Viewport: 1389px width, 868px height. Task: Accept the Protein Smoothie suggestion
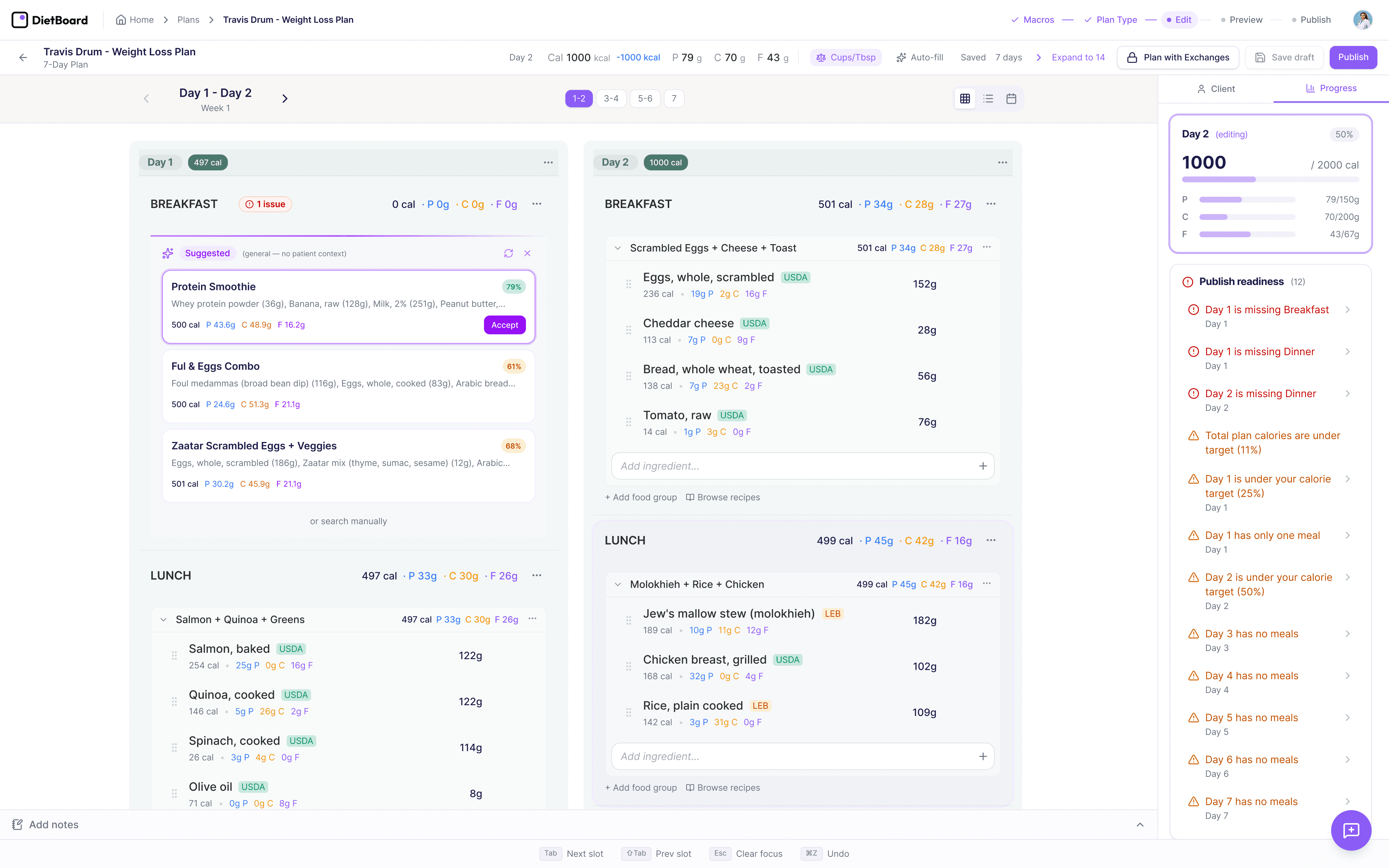pyautogui.click(x=505, y=325)
